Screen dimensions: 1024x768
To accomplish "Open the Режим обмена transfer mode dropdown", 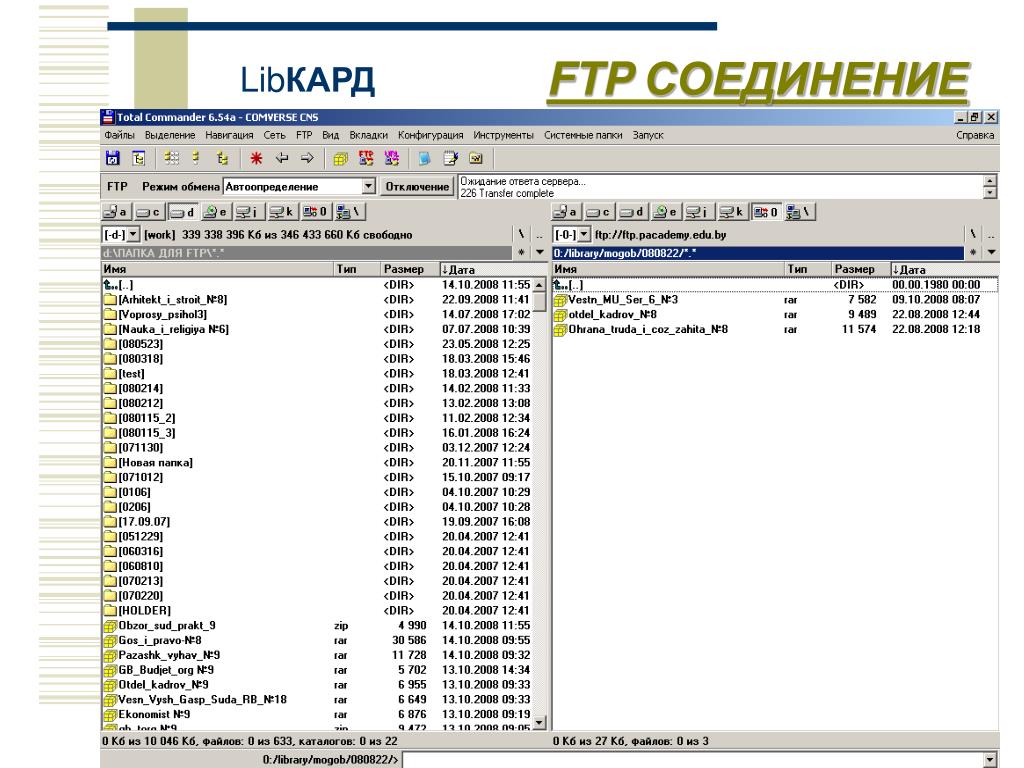I will (368, 186).
